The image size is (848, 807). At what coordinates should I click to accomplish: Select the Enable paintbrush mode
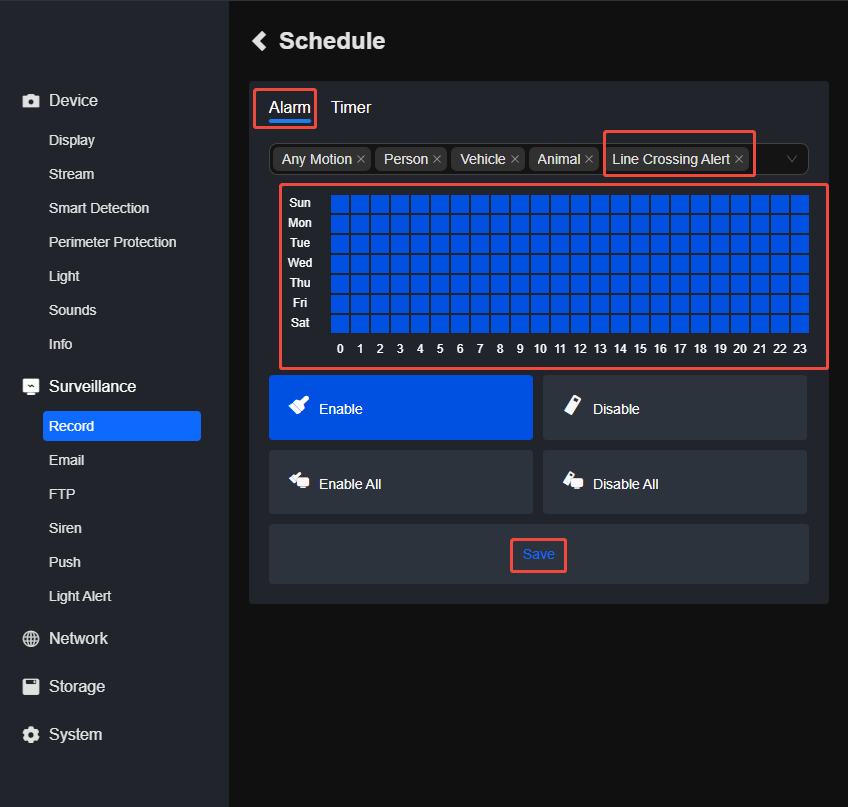(x=400, y=408)
